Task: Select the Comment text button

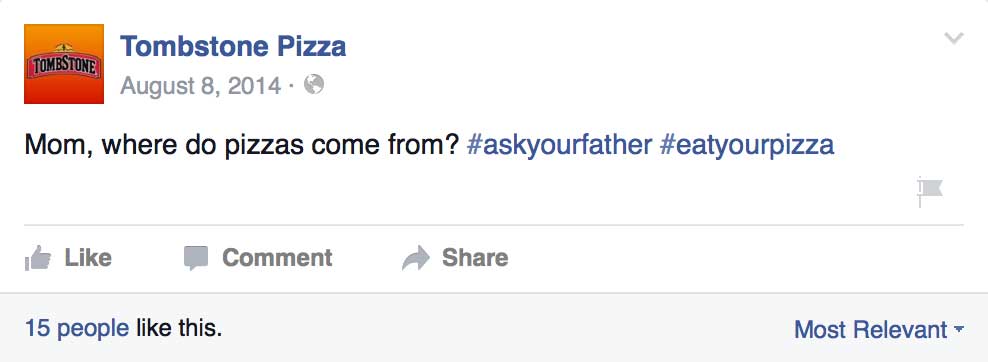Action: click(x=277, y=257)
